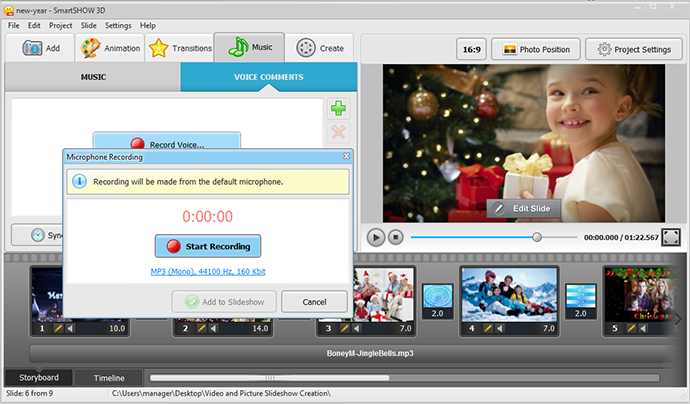Click the red X delete icon
This screenshot has height=404, width=690.
point(338,132)
